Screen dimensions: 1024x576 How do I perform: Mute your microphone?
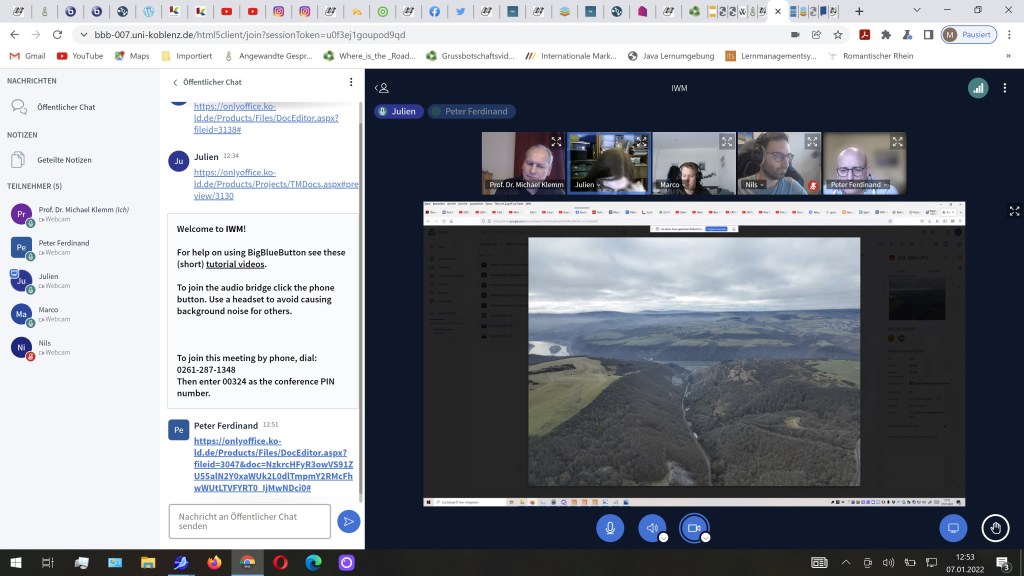click(610, 528)
